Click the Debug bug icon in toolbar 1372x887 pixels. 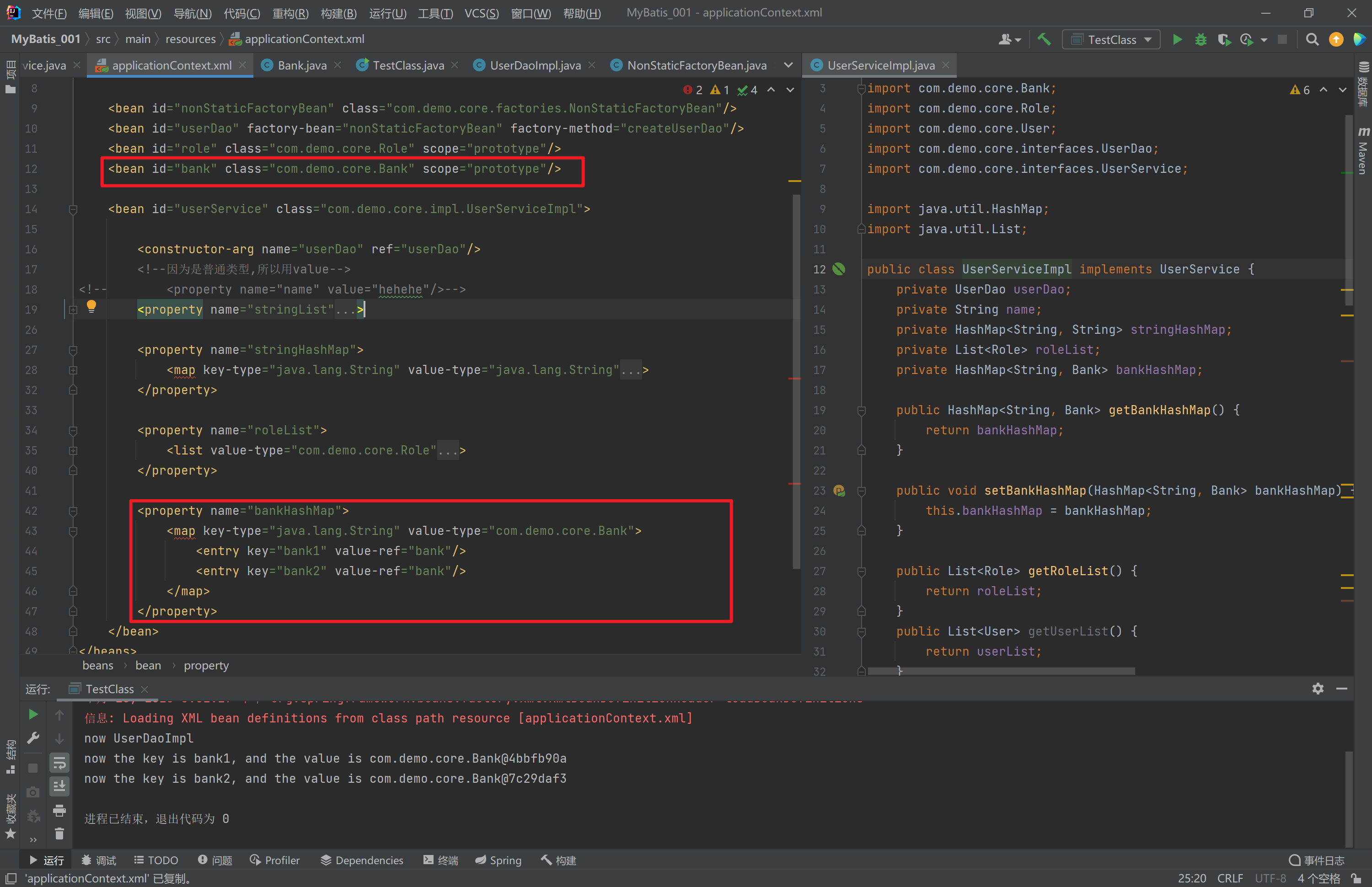[x=1200, y=39]
